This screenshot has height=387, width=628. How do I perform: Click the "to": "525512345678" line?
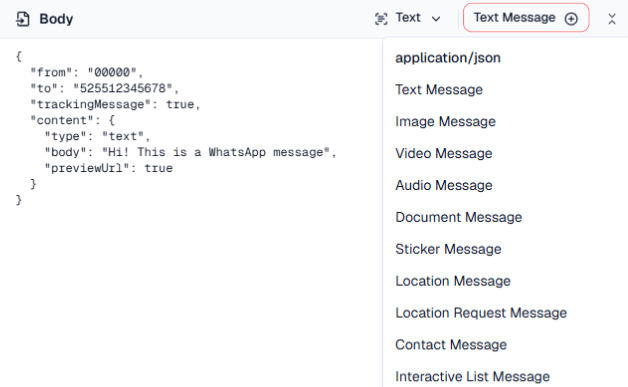[105, 88]
